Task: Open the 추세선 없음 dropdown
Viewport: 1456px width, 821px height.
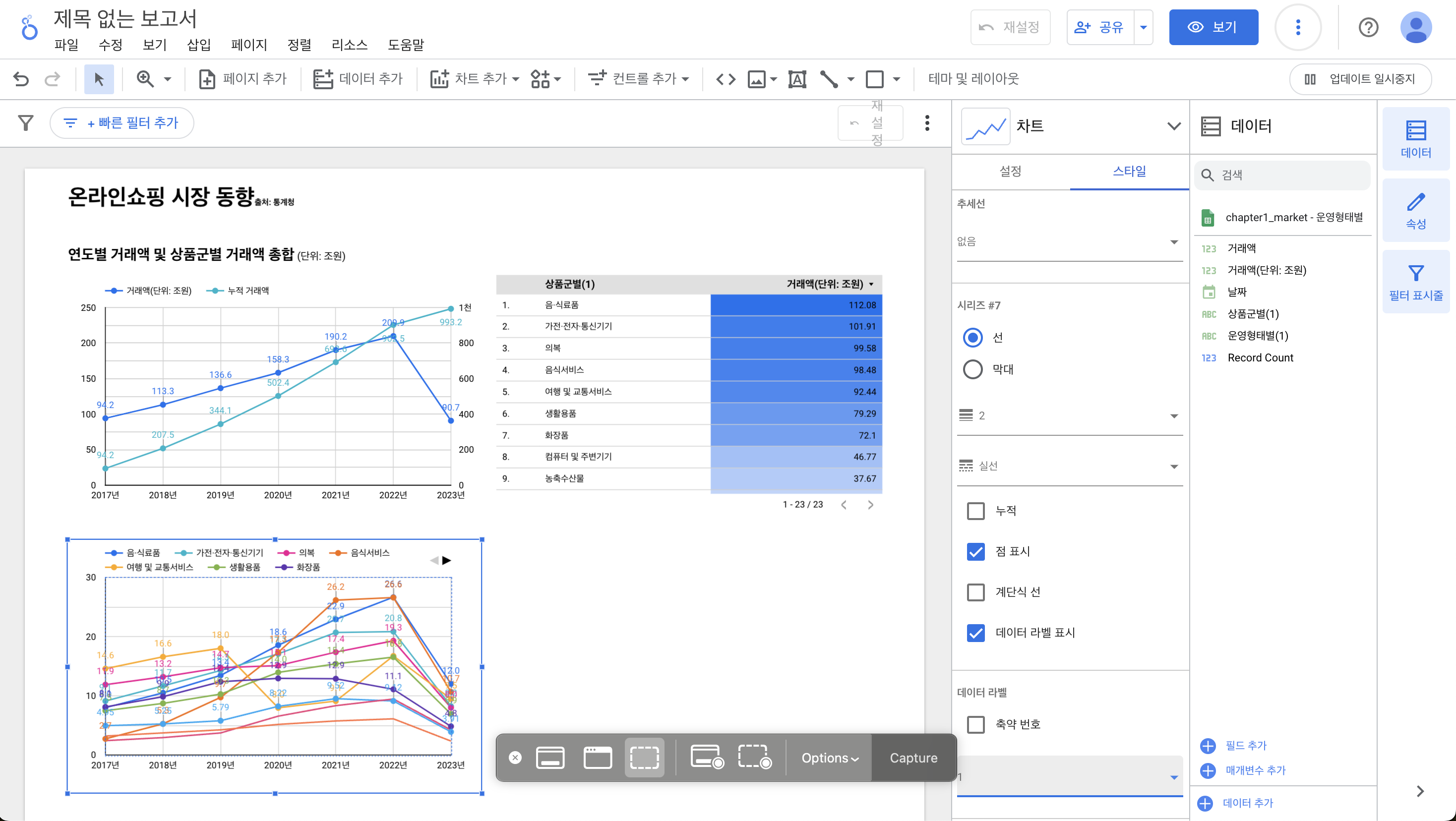Action: coord(1068,242)
